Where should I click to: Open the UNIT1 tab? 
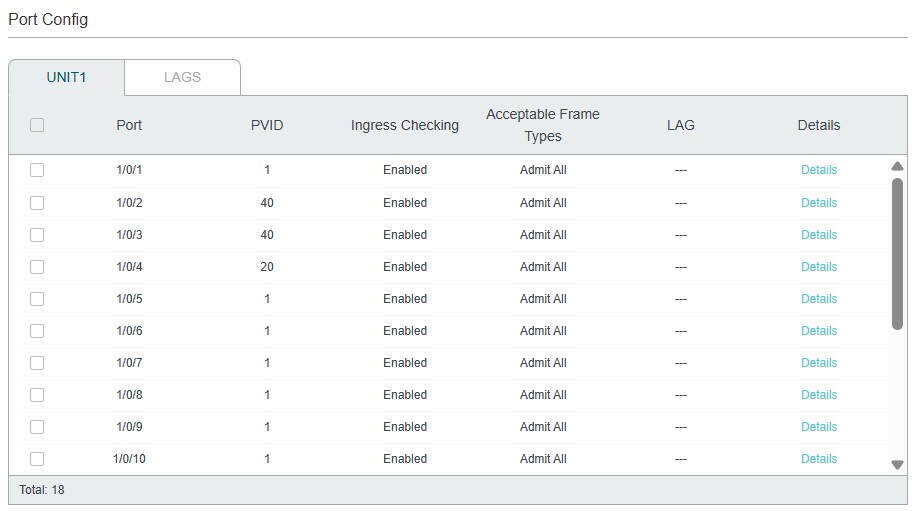[x=67, y=77]
